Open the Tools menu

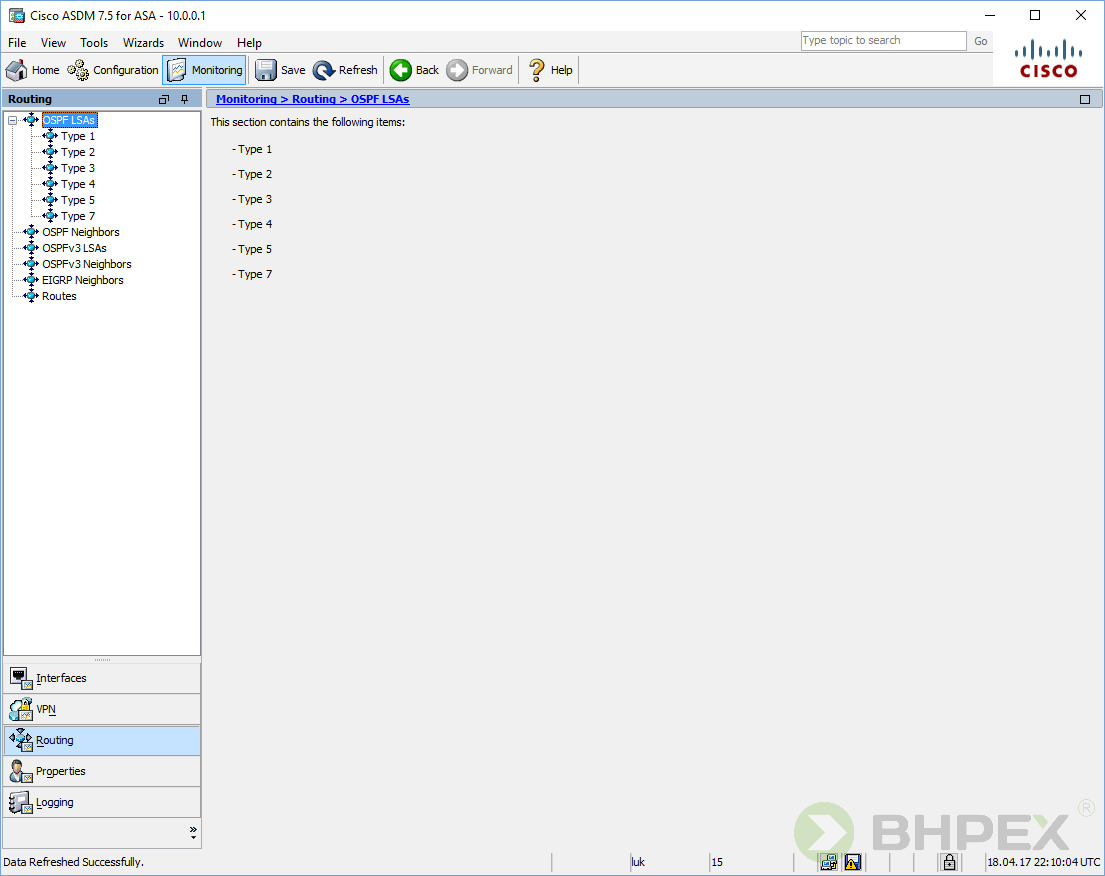click(94, 43)
